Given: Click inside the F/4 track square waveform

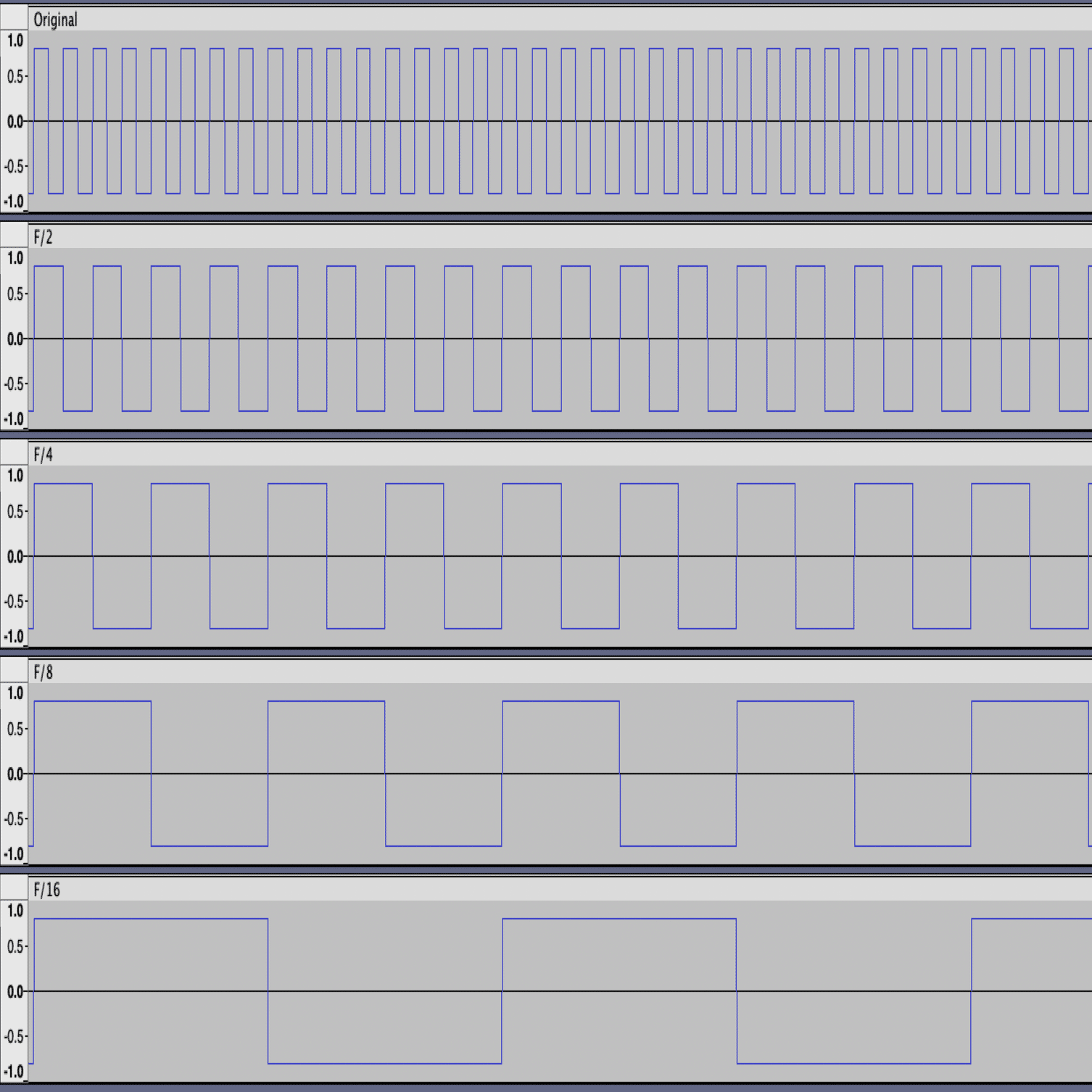Looking at the screenshot, I should click(x=560, y=556).
